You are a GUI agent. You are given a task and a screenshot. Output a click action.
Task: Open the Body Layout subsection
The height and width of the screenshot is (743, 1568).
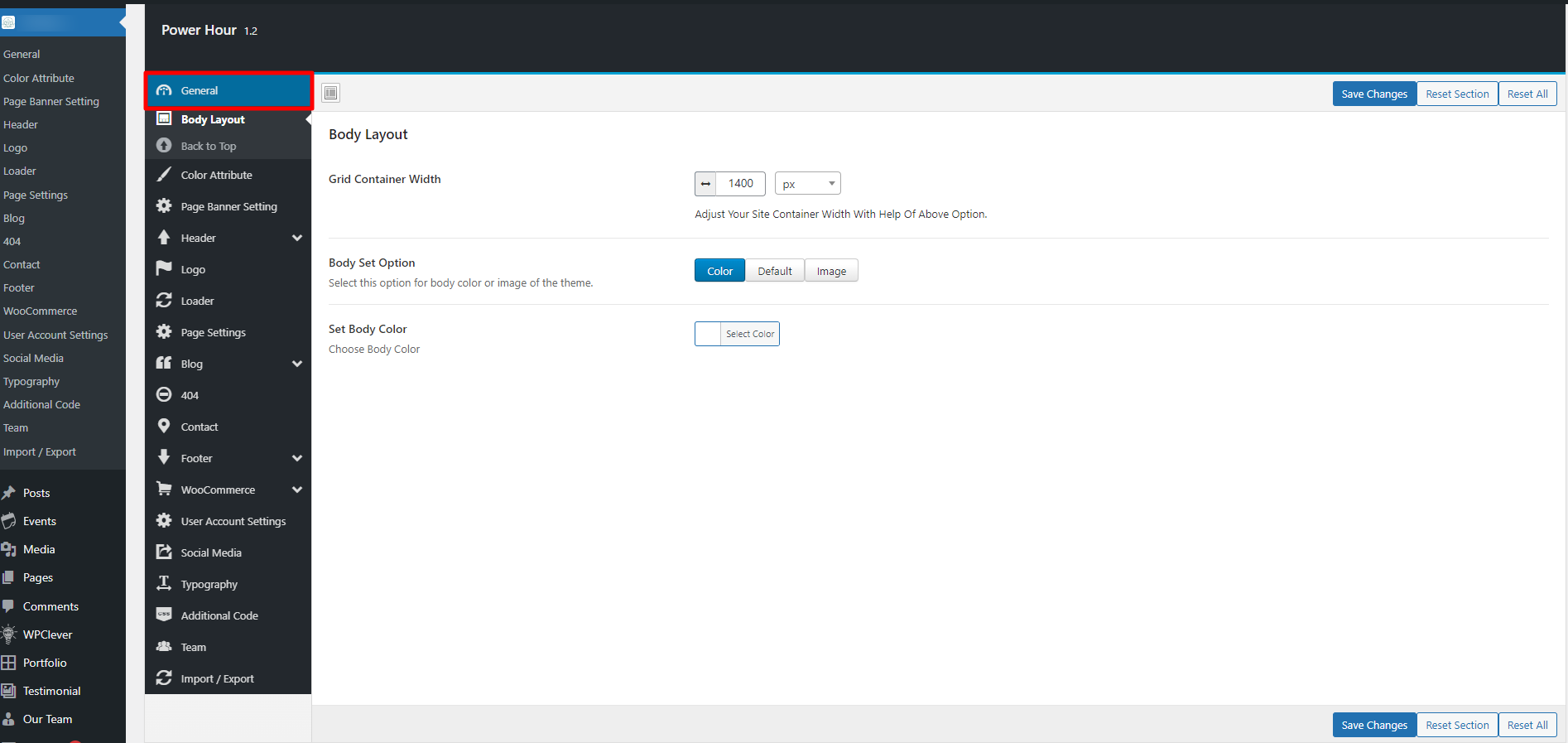pos(228,119)
